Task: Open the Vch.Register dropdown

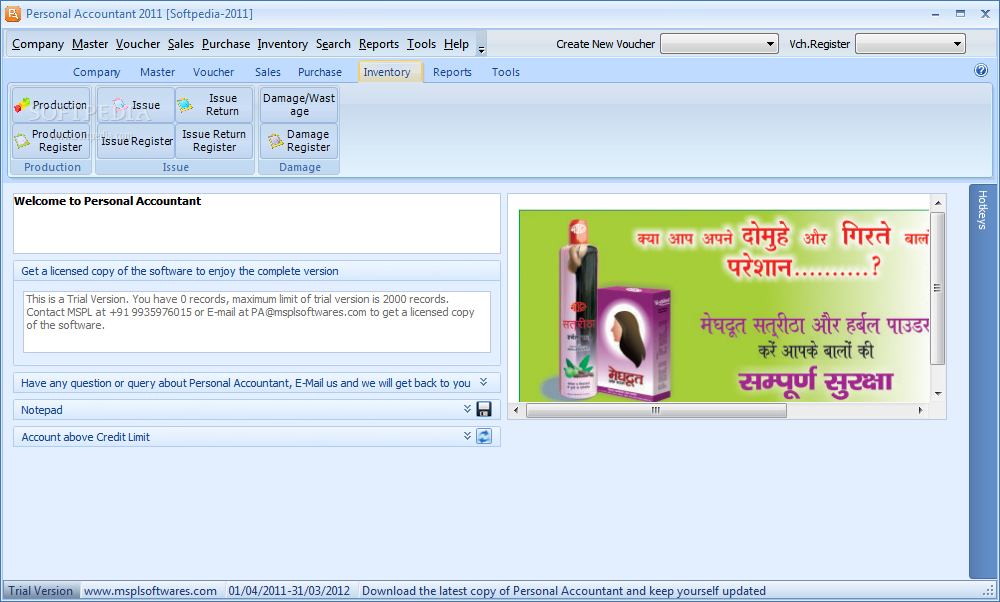Action: pyautogui.click(x=909, y=44)
